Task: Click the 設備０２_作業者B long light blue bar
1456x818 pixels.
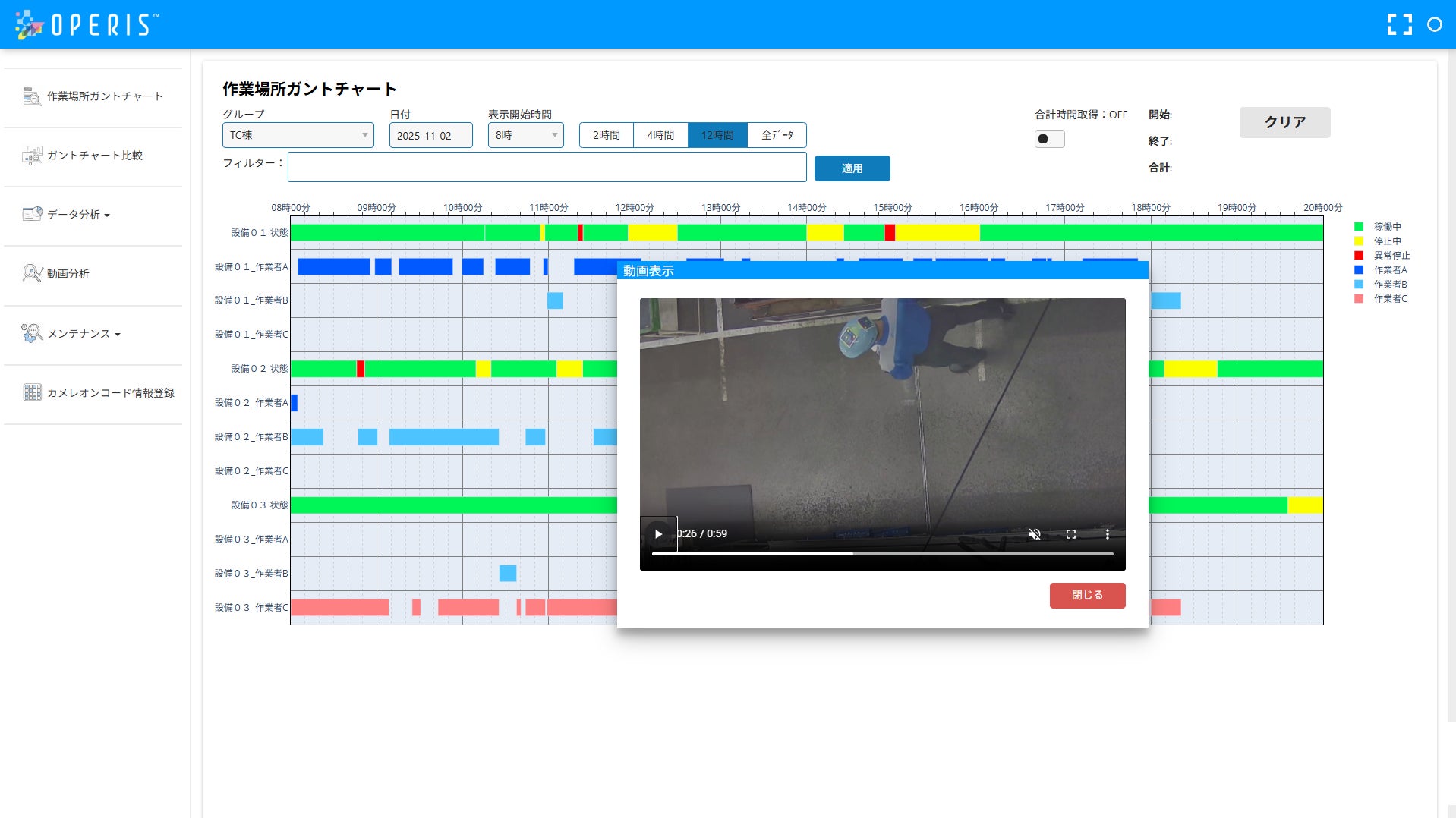Action: pos(444,437)
